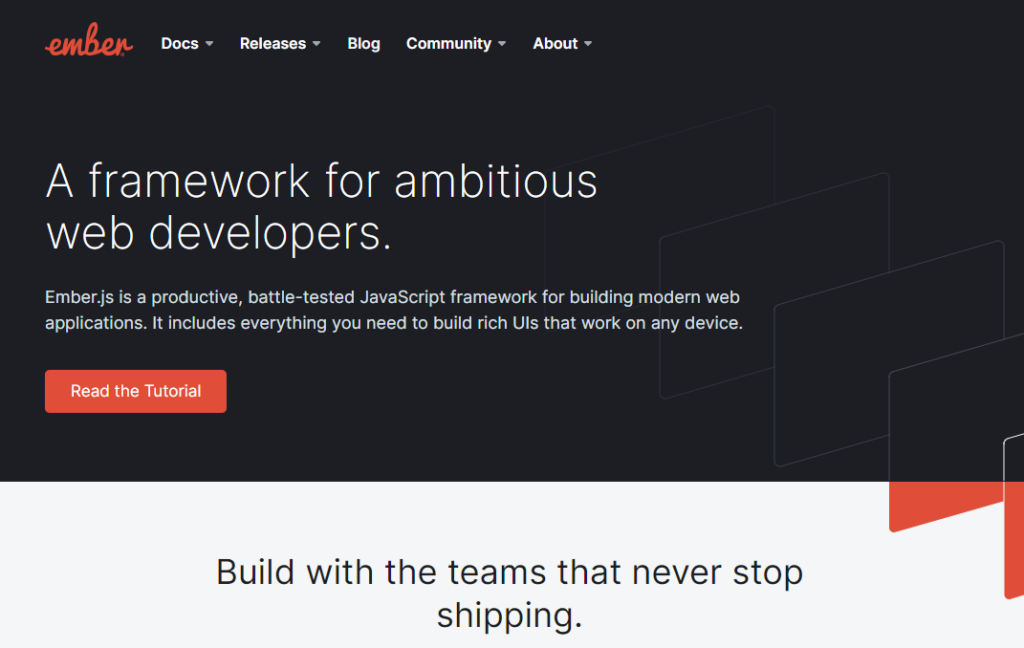Viewport: 1024px width, 648px height.
Task: Click 'Ember.js' at the start of the description
Action: pyautogui.click(x=79, y=297)
